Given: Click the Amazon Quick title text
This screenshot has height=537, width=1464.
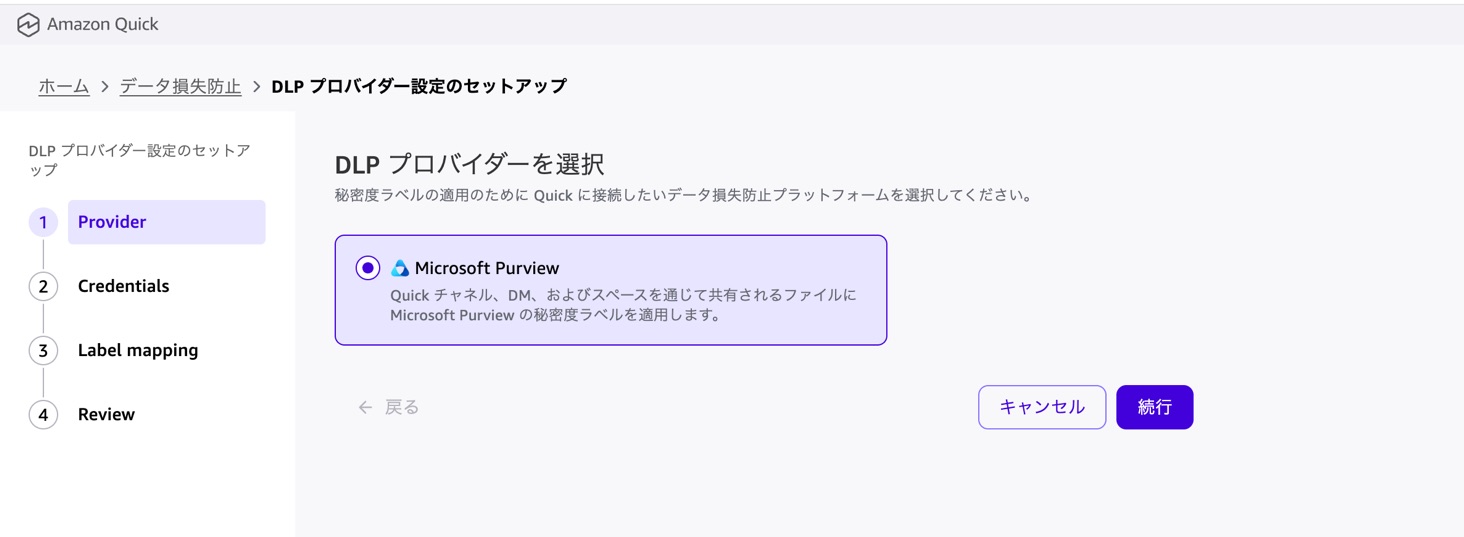Looking at the screenshot, I should point(103,24).
